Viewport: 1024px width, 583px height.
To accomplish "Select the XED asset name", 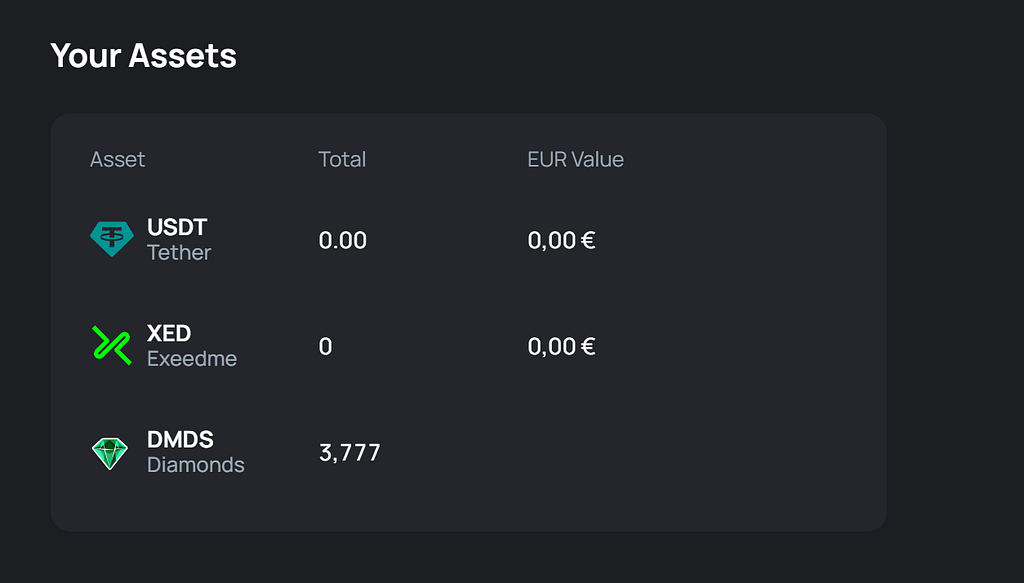I will (169, 334).
